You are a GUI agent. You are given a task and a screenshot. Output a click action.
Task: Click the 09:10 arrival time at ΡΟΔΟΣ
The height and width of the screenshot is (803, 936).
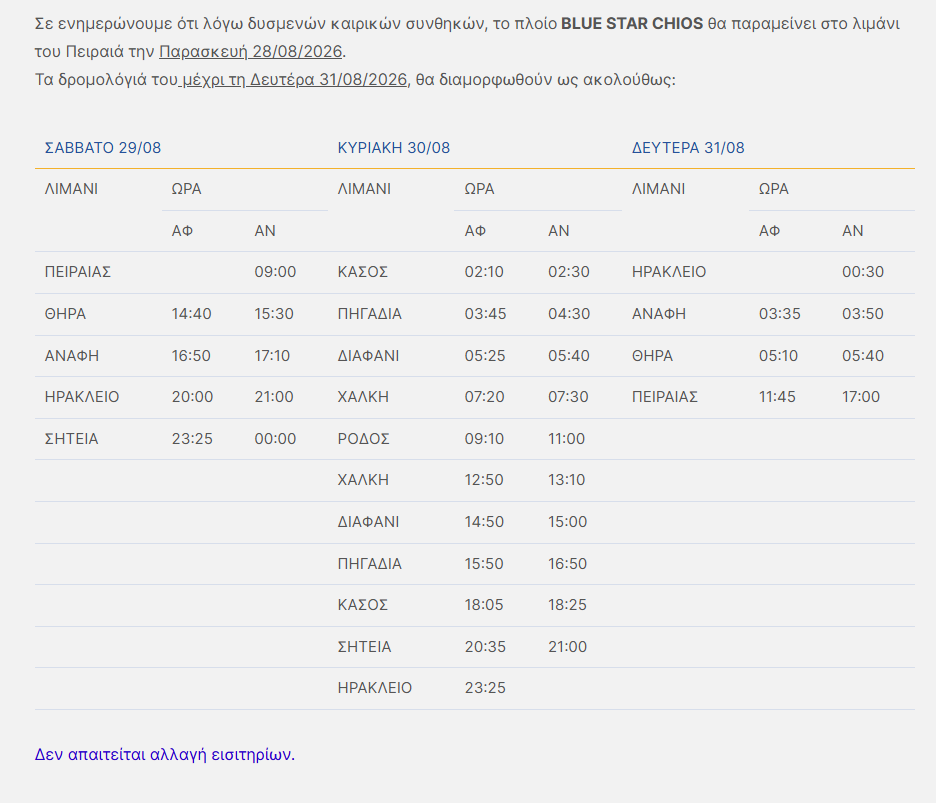tap(484, 439)
